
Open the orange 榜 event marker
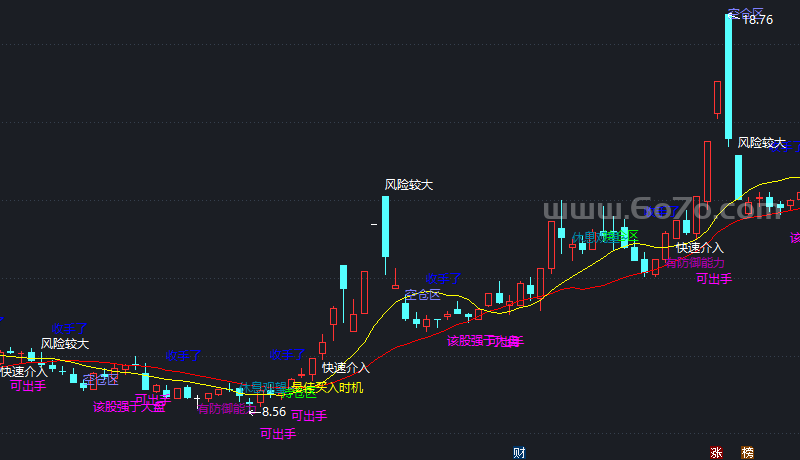(x=747, y=453)
